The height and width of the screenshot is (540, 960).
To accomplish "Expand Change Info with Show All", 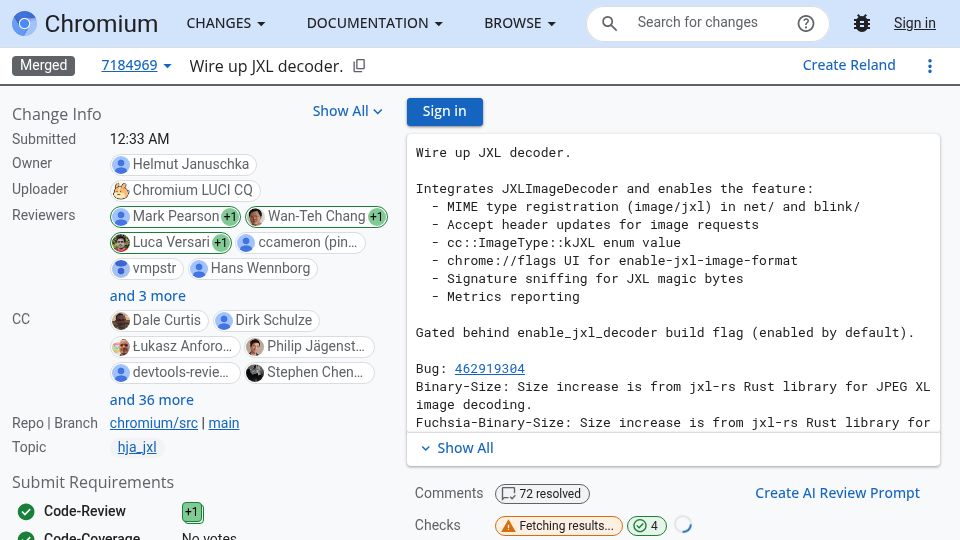I will click(347, 111).
